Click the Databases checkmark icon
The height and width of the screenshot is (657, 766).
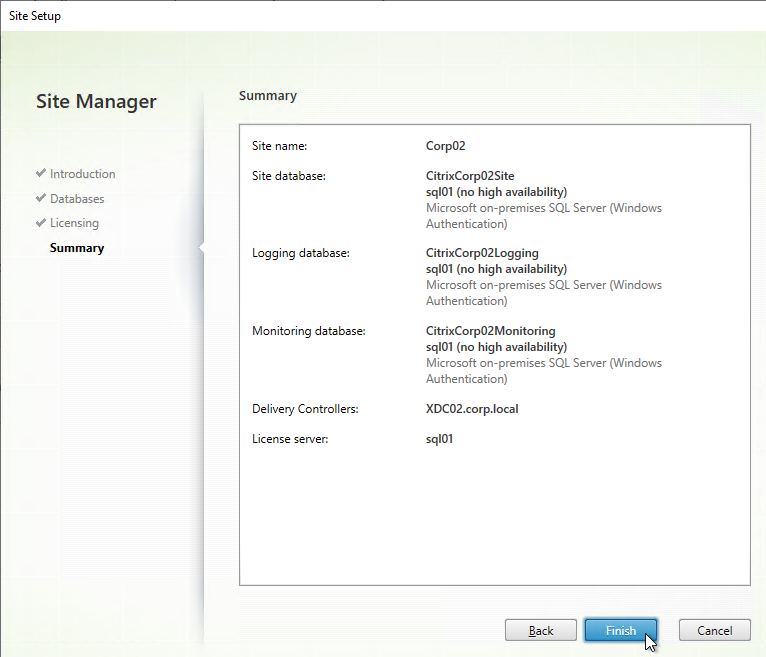(x=41, y=198)
